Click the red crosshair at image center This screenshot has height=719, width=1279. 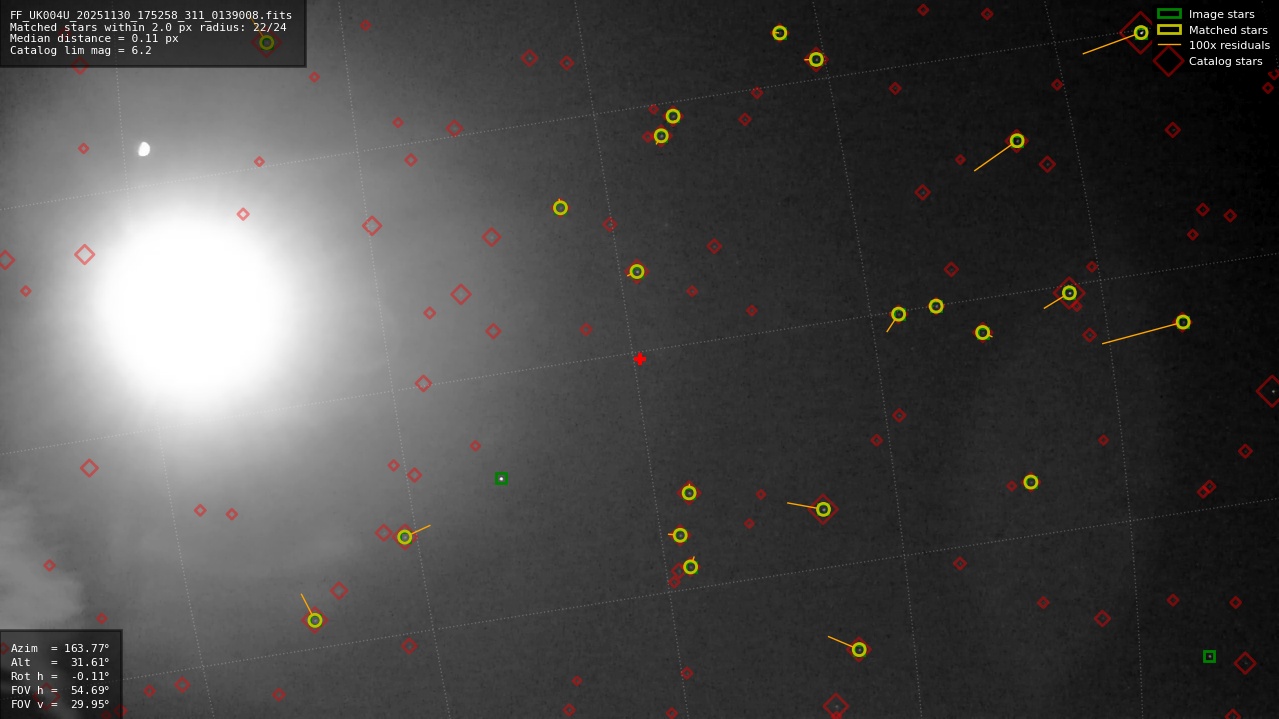pyautogui.click(x=640, y=358)
